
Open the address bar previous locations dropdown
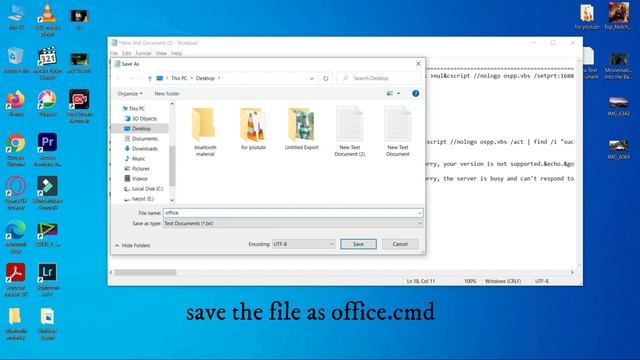click(311, 78)
